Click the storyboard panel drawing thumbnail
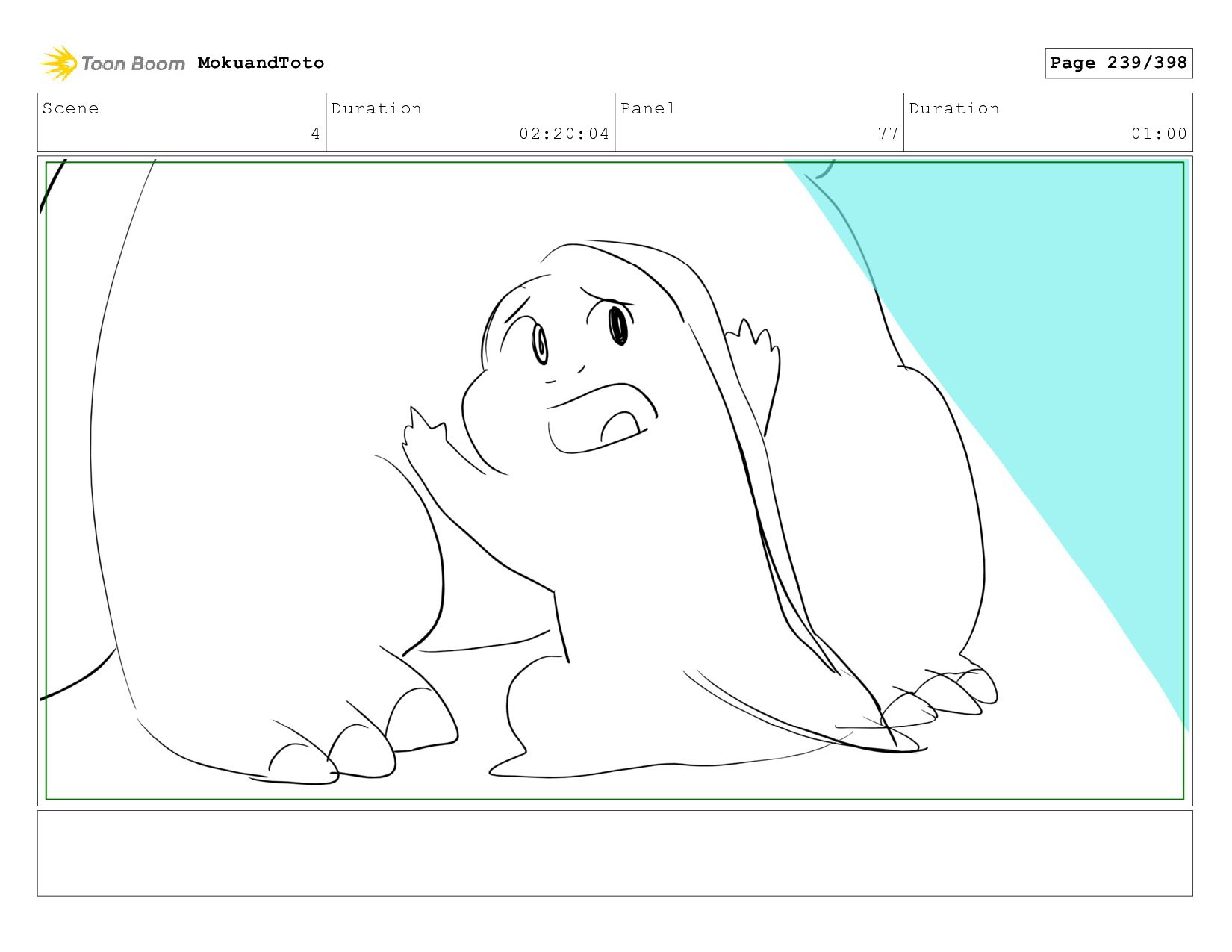 tap(615, 481)
